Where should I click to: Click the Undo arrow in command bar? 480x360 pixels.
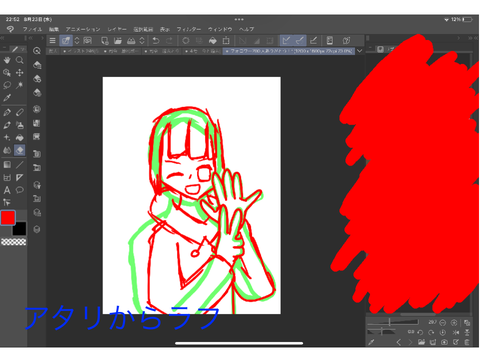(x=156, y=41)
